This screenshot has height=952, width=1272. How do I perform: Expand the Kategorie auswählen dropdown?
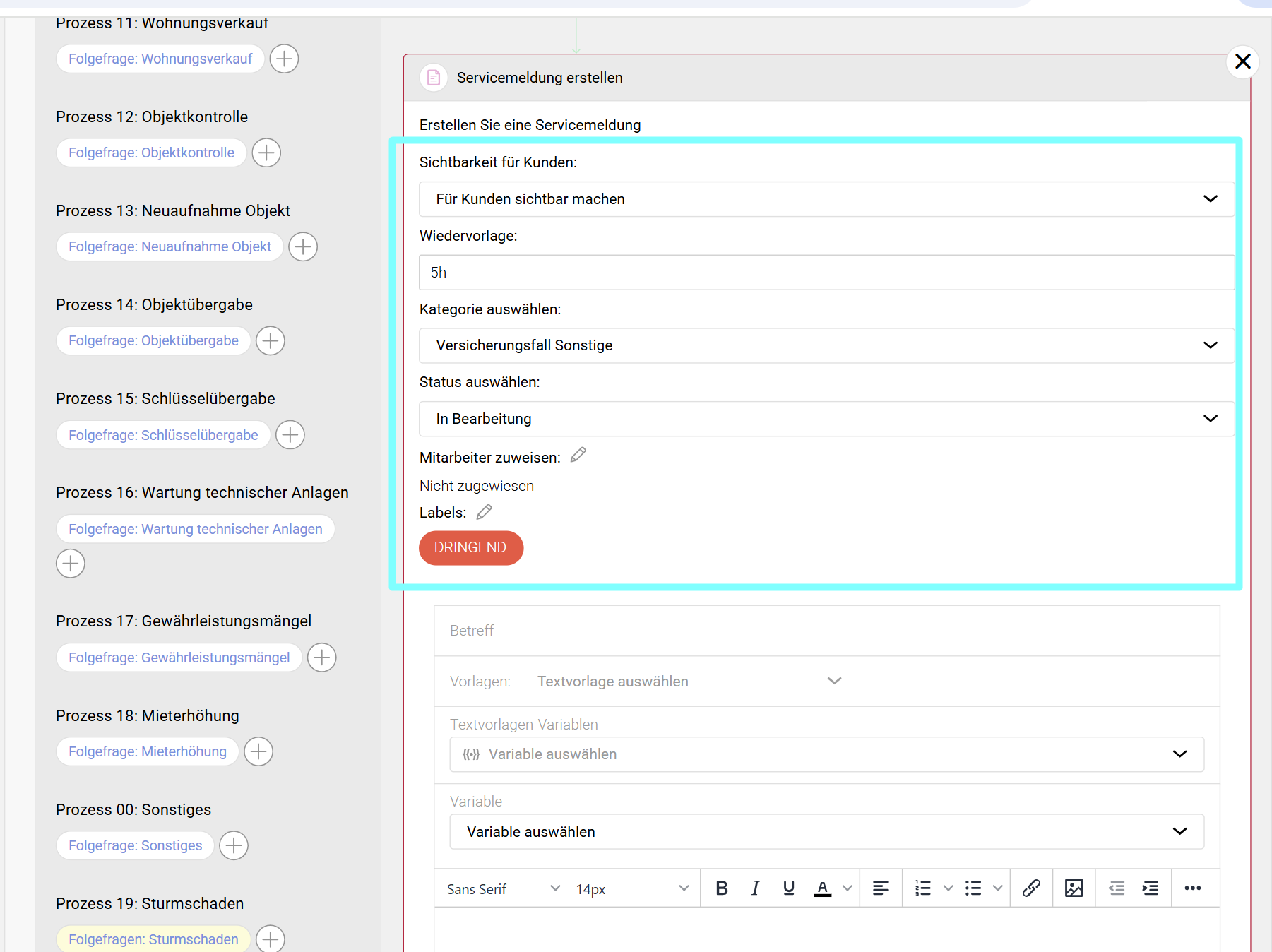pos(826,345)
